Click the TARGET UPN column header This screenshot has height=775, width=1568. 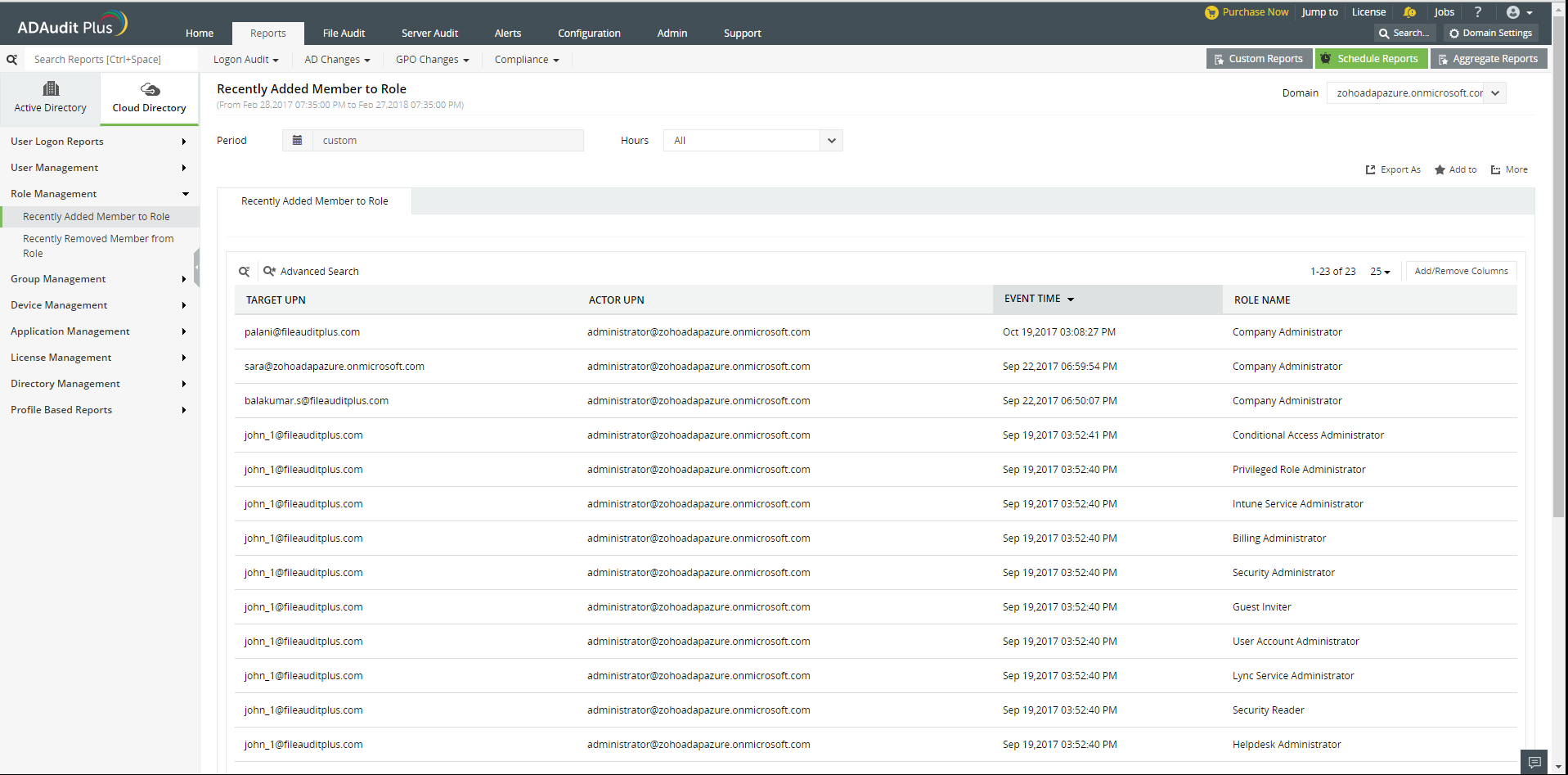(x=276, y=300)
